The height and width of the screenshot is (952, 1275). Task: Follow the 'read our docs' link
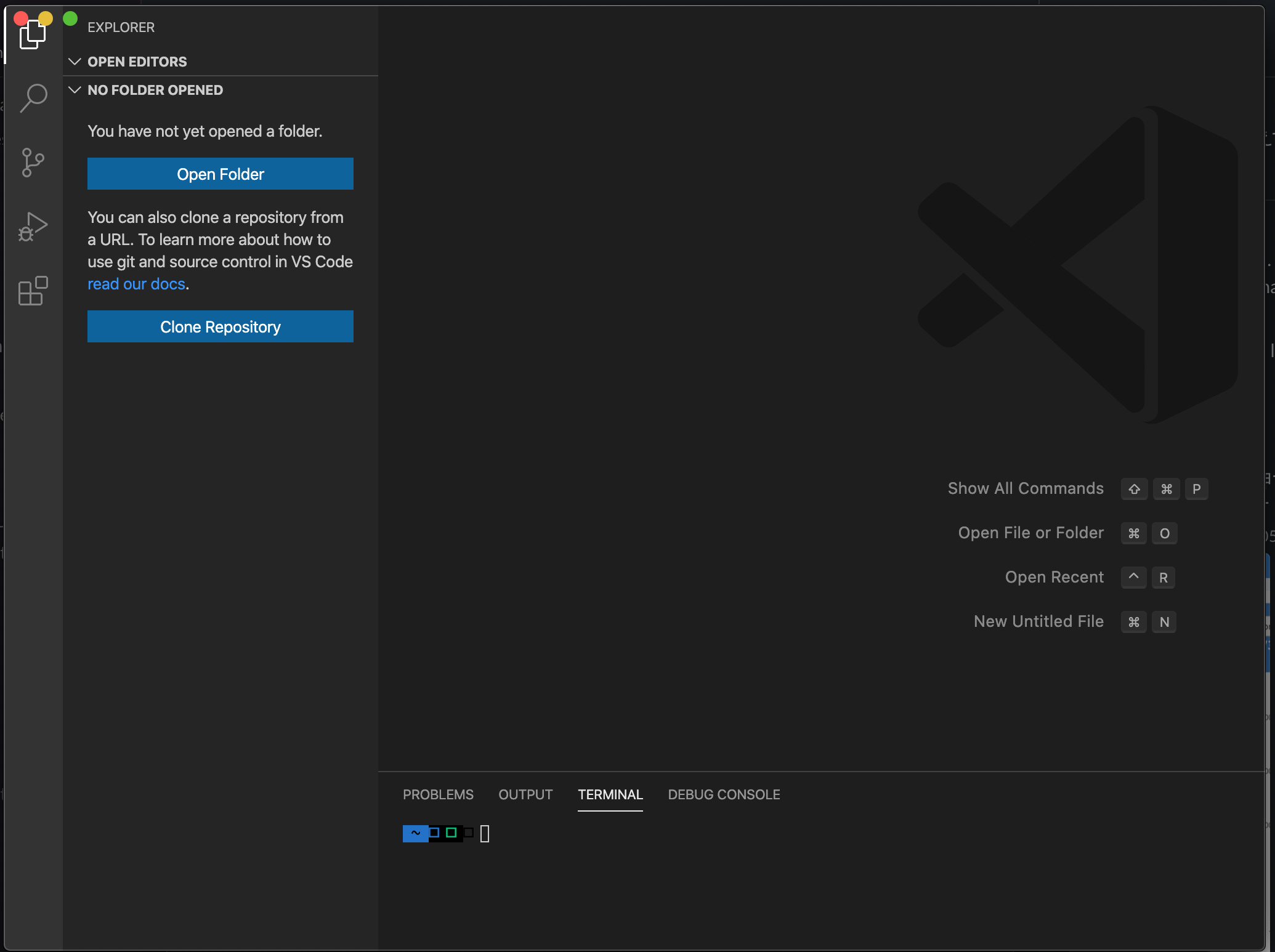tap(136, 284)
